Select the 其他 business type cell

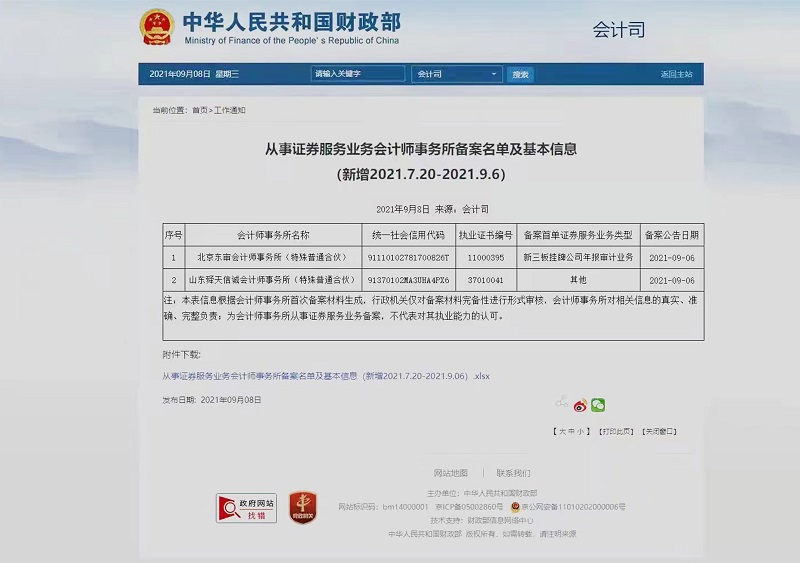578,280
